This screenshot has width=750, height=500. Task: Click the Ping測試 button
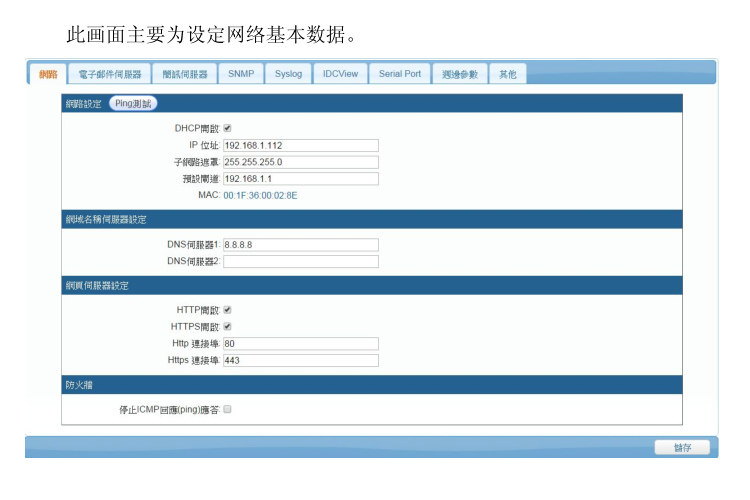[x=133, y=103]
